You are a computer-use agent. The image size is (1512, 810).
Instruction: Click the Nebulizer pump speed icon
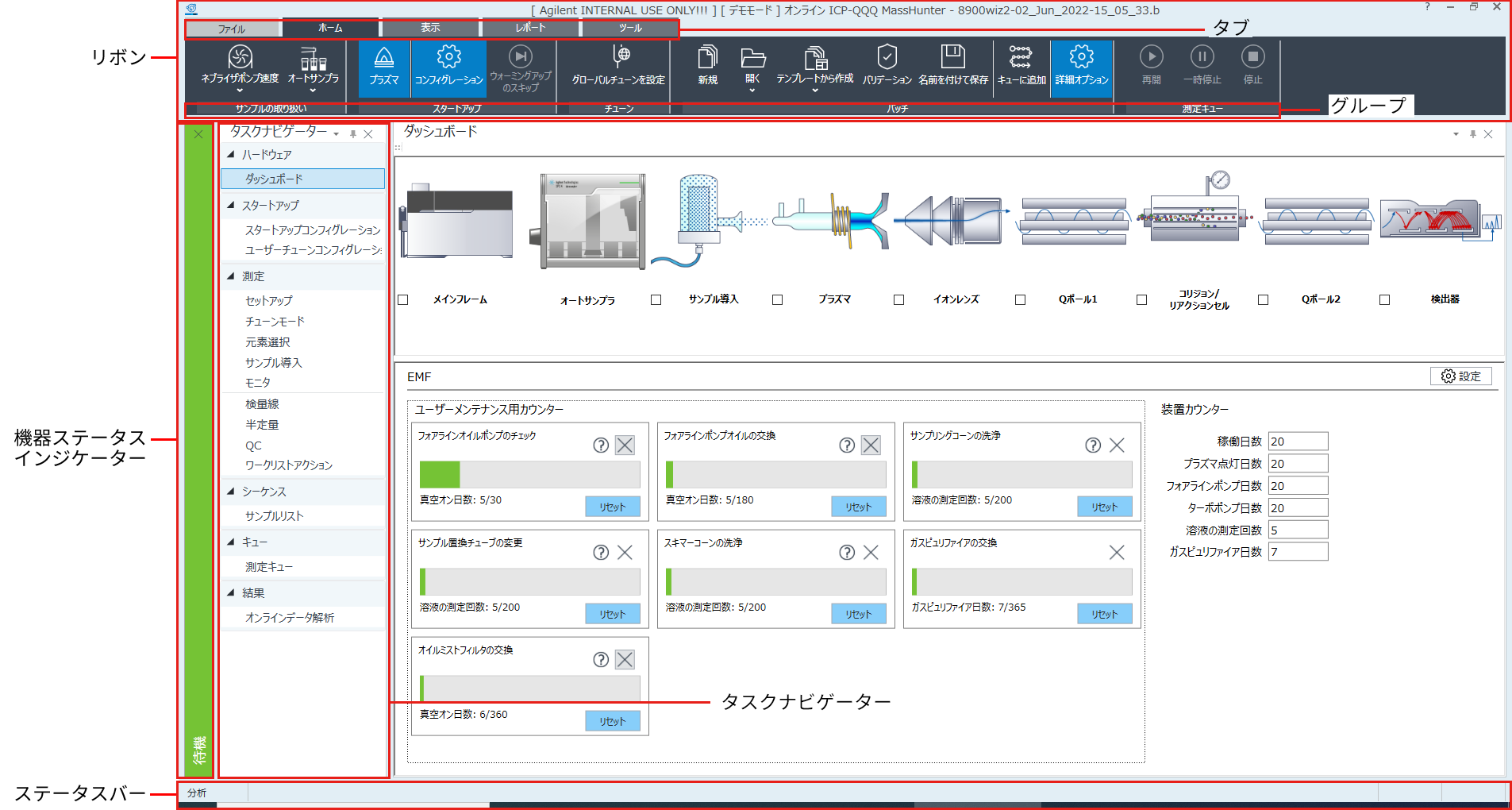[x=240, y=57]
